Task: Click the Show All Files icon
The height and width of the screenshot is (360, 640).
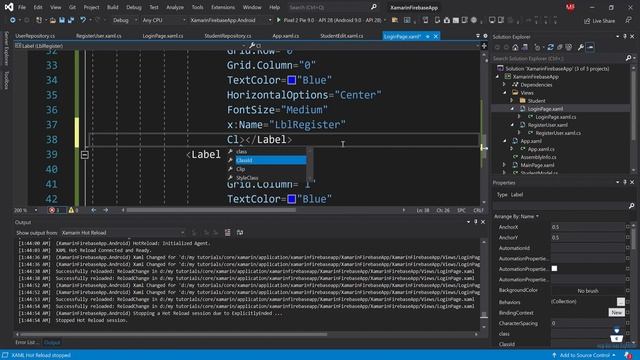Action: 569,47
